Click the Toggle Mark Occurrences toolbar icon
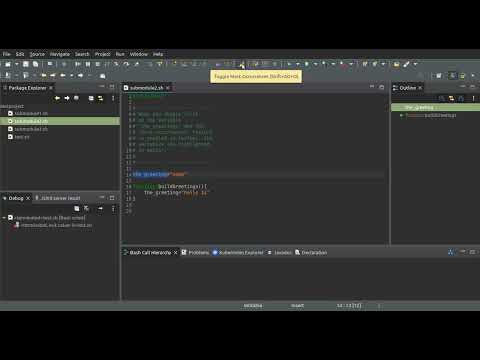The image size is (480, 360). pyautogui.click(x=242, y=64)
